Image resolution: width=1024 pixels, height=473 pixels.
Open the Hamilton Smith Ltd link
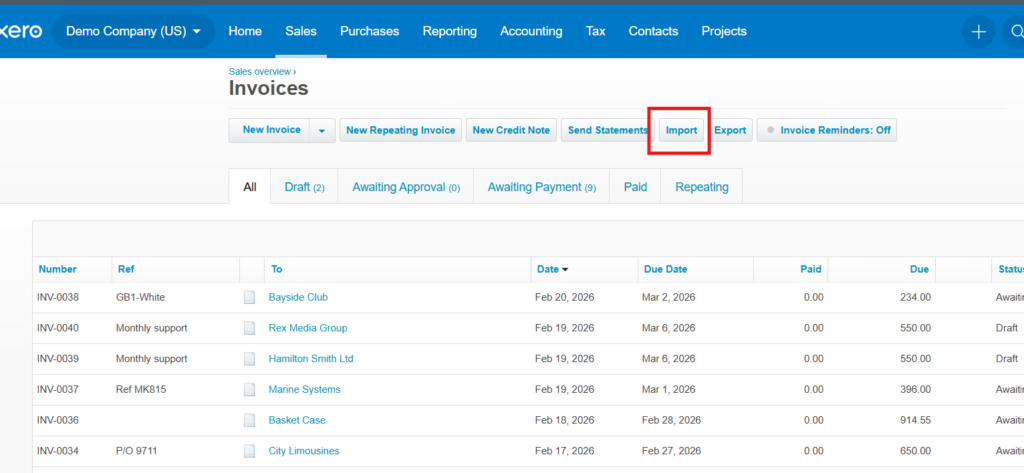pyautogui.click(x=311, y=359)
